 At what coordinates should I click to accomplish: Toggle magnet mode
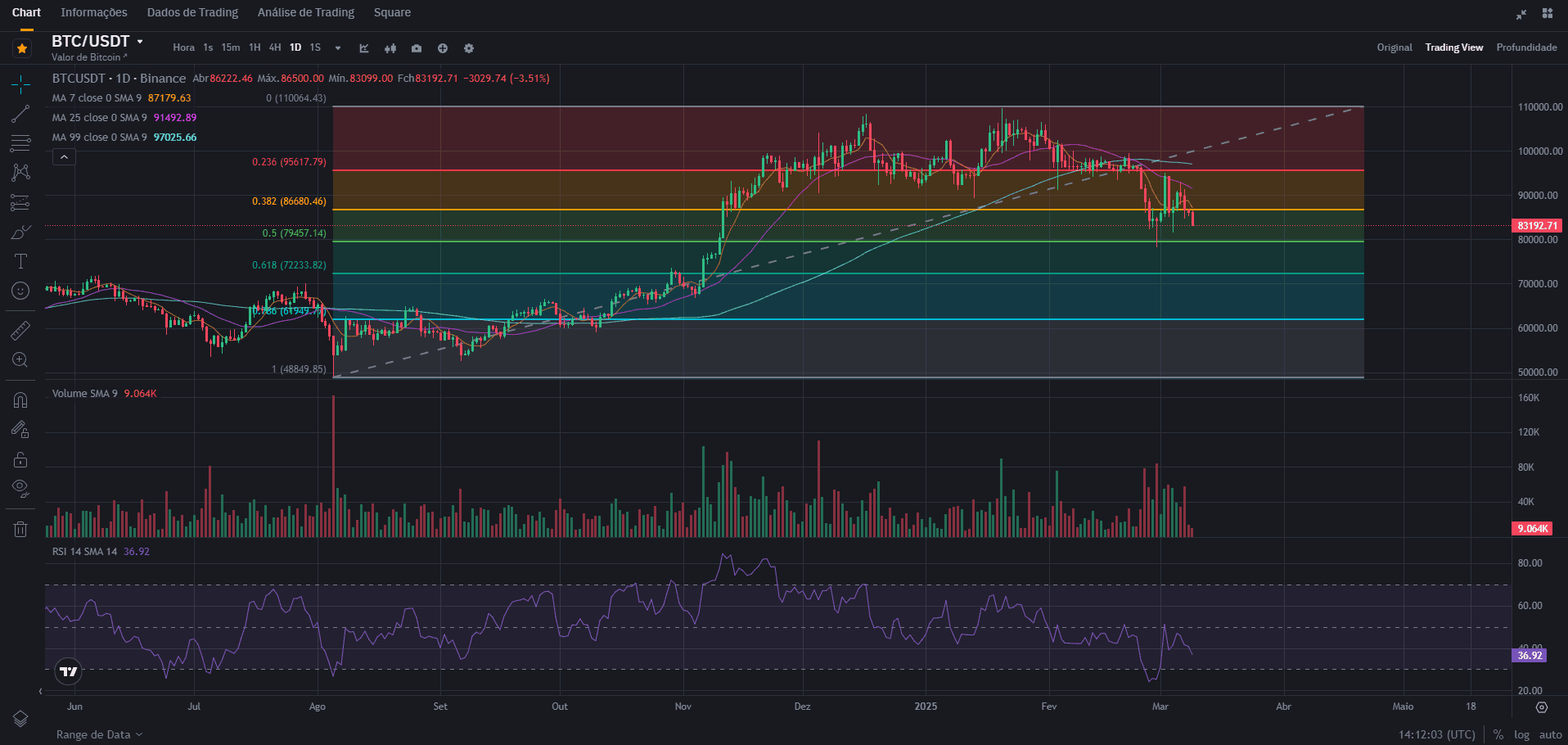21,400
